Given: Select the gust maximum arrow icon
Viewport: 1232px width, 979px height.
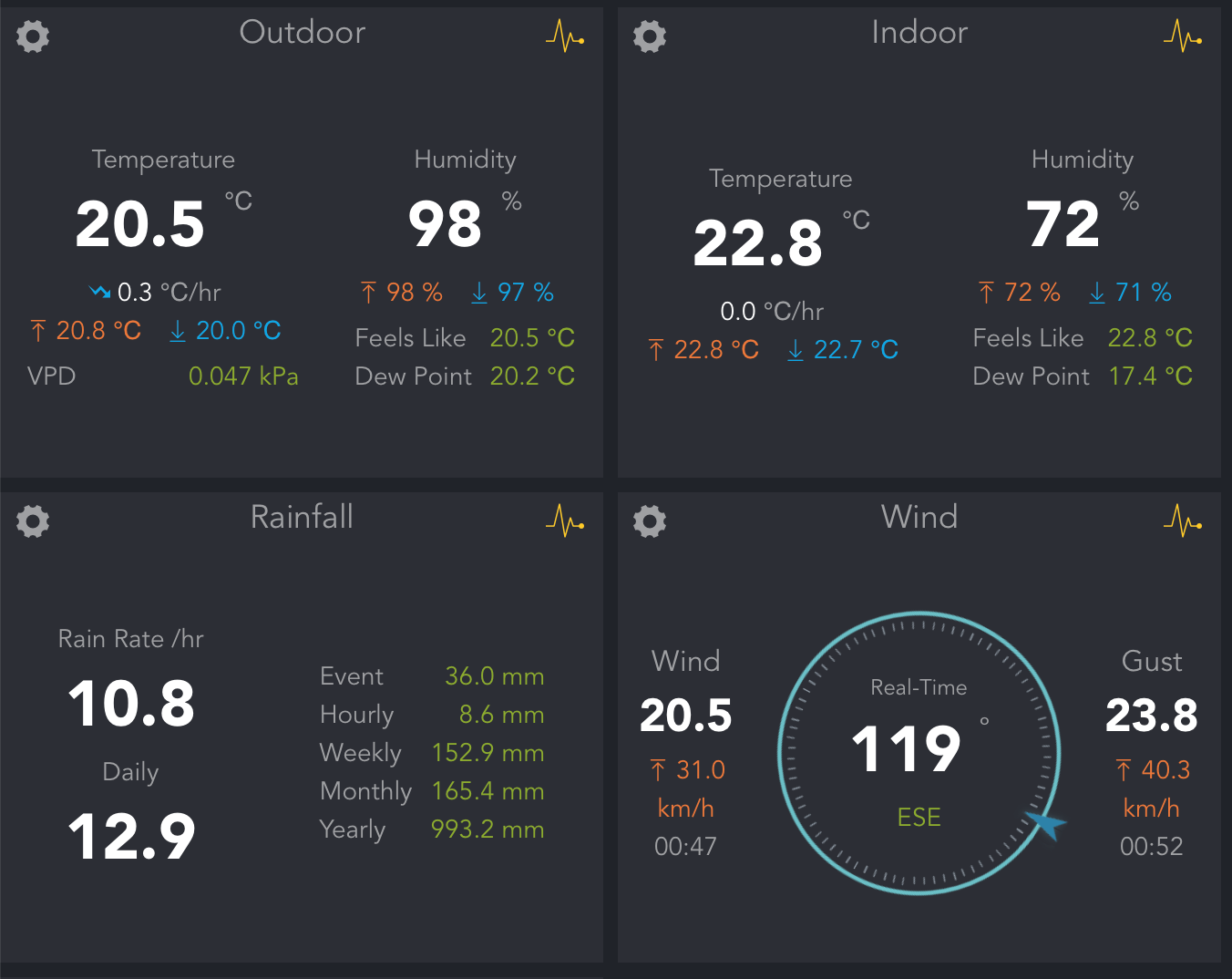Looking at the screenshot, I should click(x=1122, y=769).
